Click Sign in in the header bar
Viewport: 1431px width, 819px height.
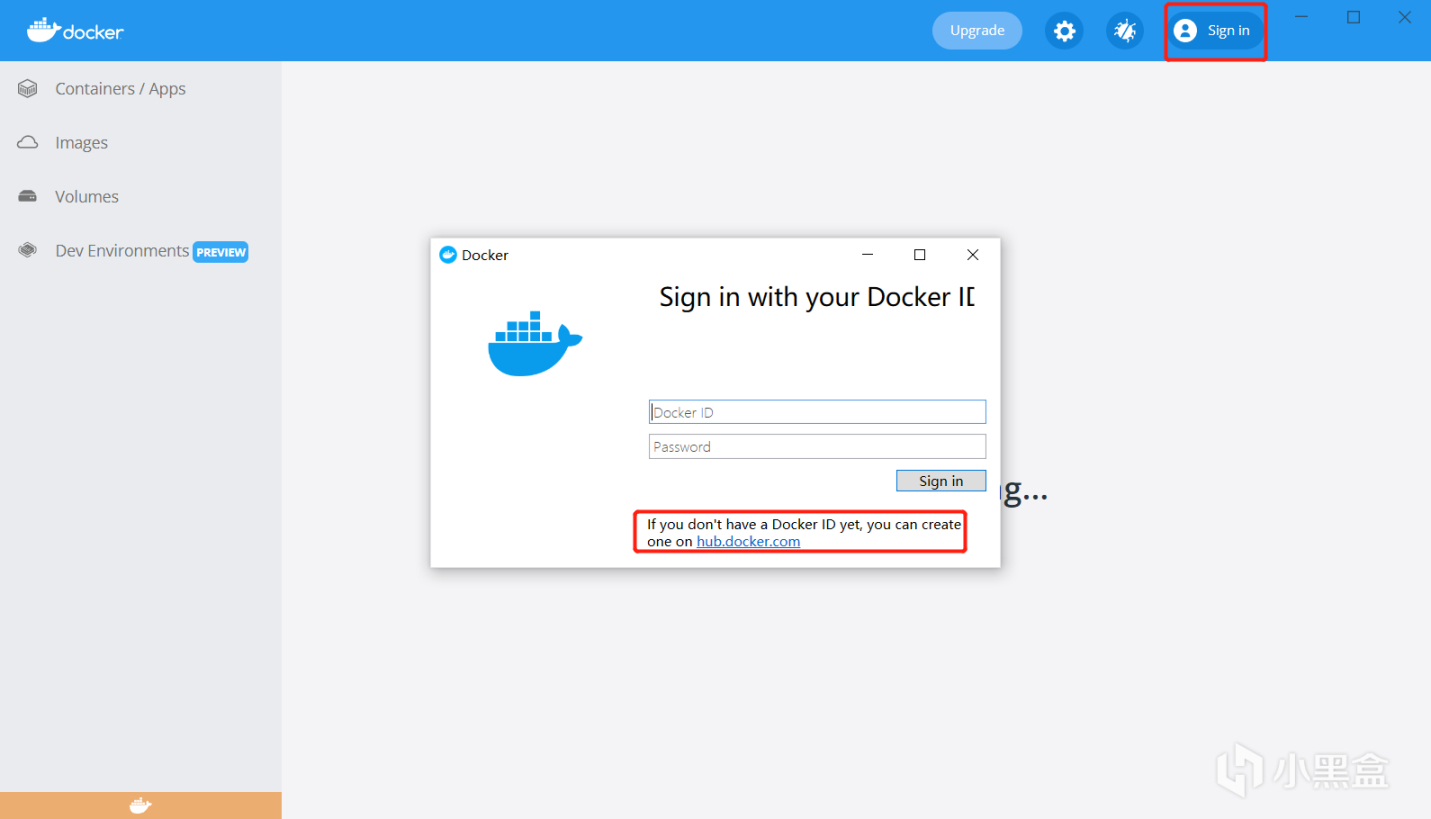tap(1215, 31)
